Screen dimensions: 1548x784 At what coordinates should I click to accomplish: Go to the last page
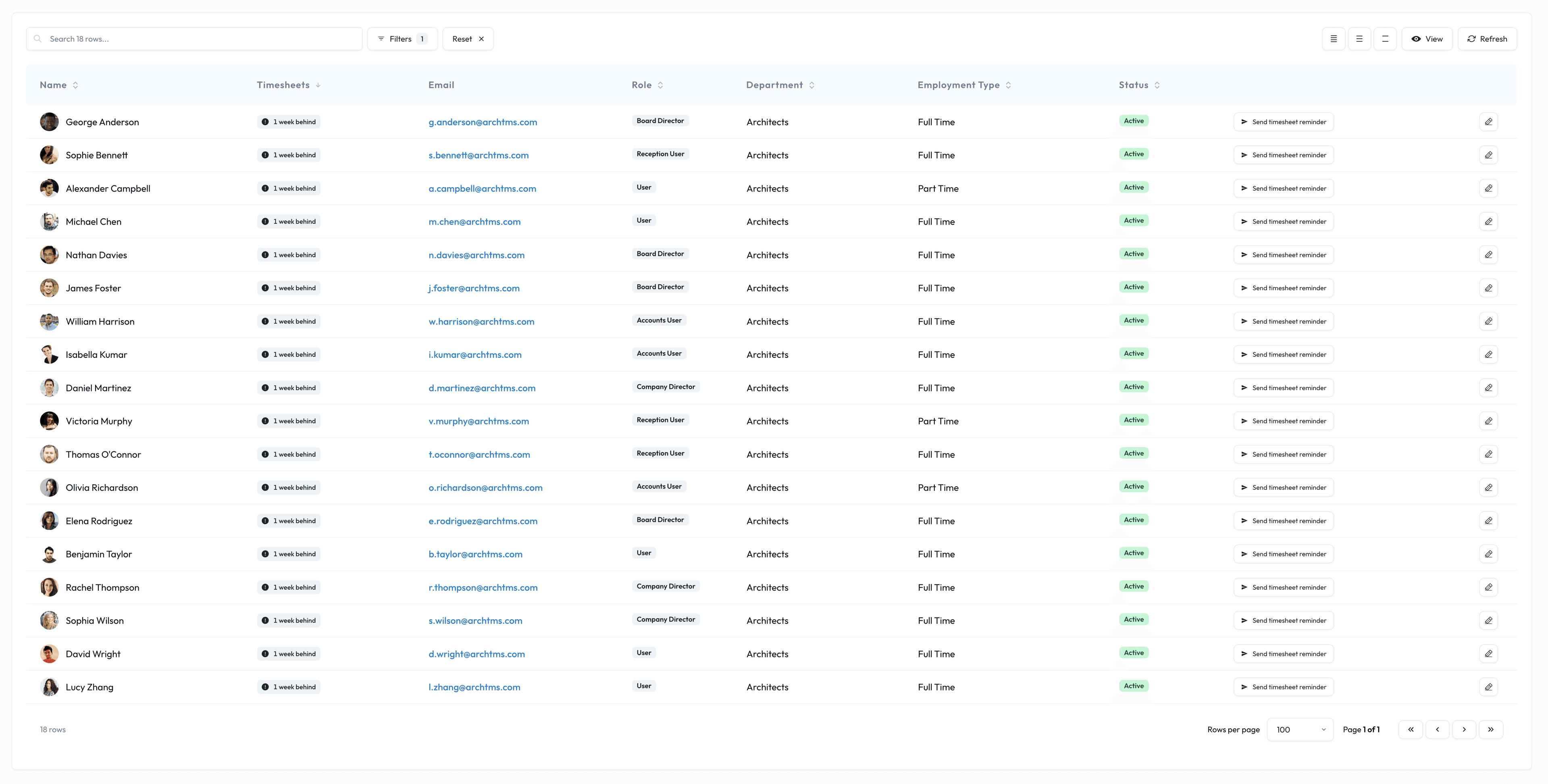(x=1491, y=729)
